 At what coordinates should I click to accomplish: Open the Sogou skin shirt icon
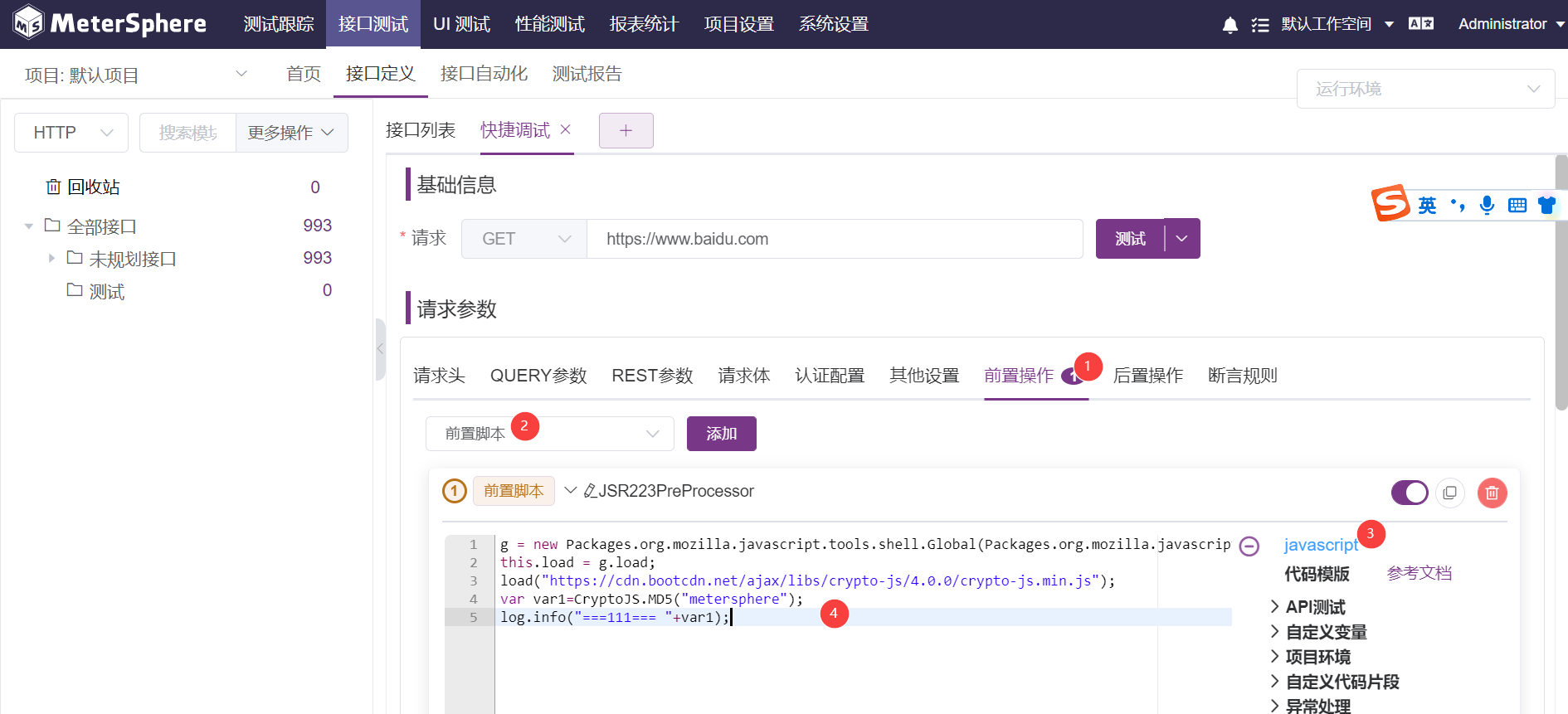tap(1546, 205)
